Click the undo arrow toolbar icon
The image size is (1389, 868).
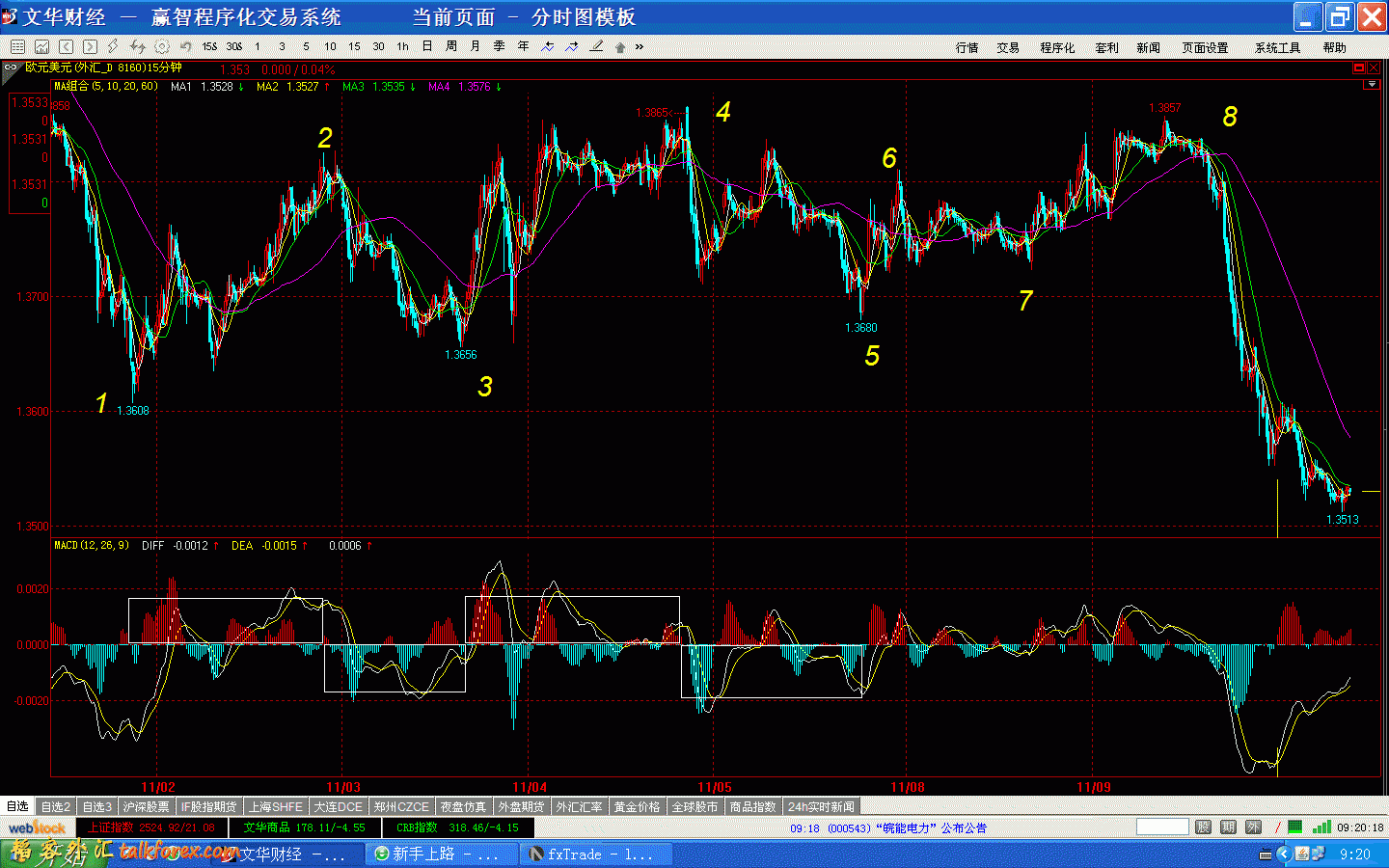click(186, 46)
